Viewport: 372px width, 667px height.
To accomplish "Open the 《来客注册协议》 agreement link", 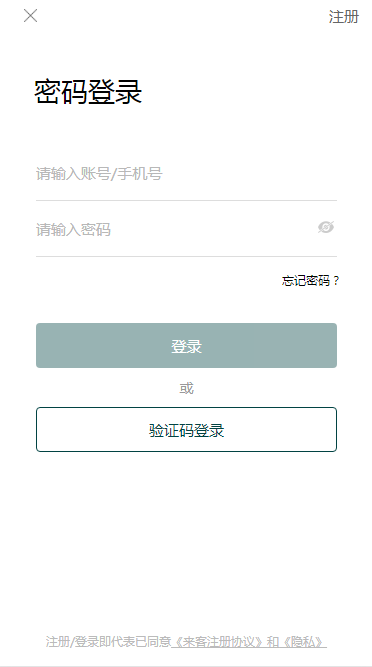I will coord(219,641).
